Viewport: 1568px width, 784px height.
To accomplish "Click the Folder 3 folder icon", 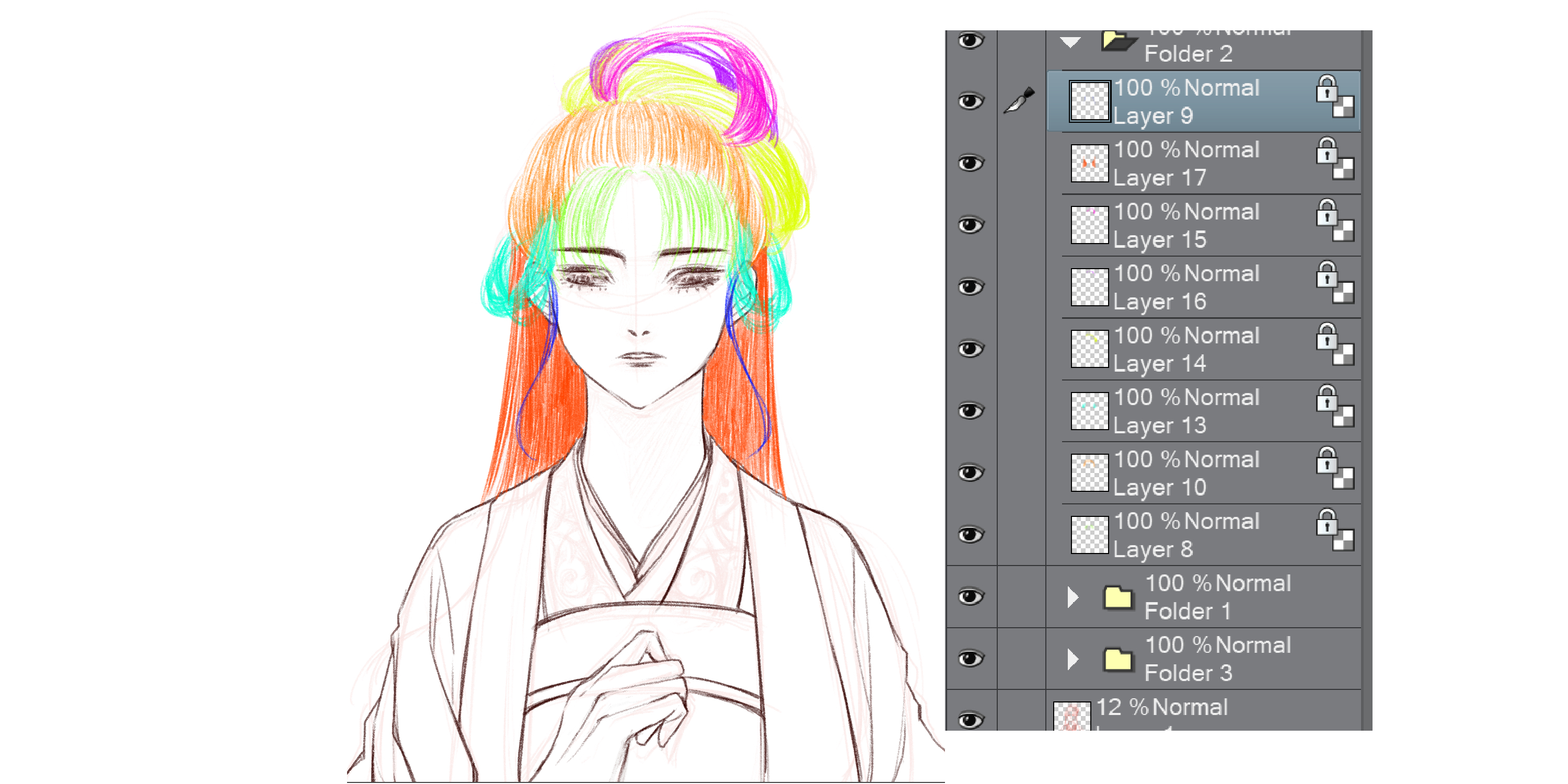I will pyautogui.click(x=1117, y=660).
